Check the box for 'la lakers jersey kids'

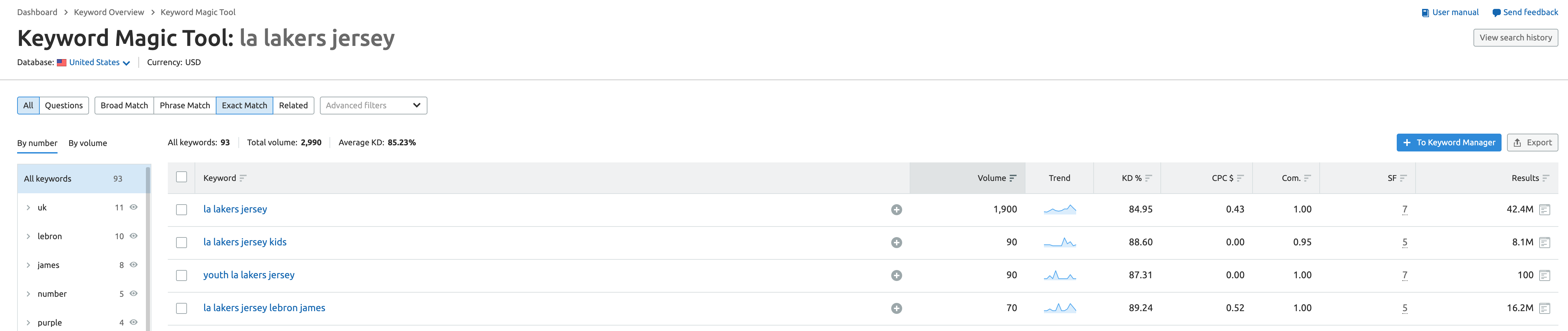coord(182,243)
